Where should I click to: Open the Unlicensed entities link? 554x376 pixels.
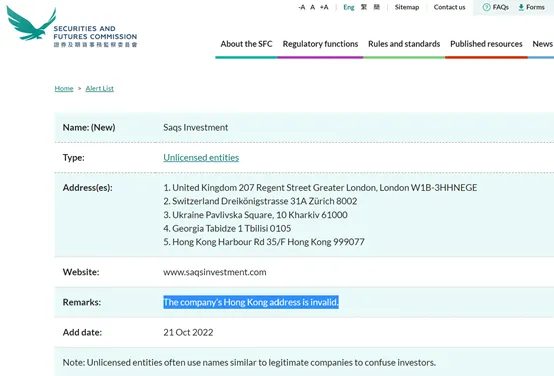tap(201, 158)
